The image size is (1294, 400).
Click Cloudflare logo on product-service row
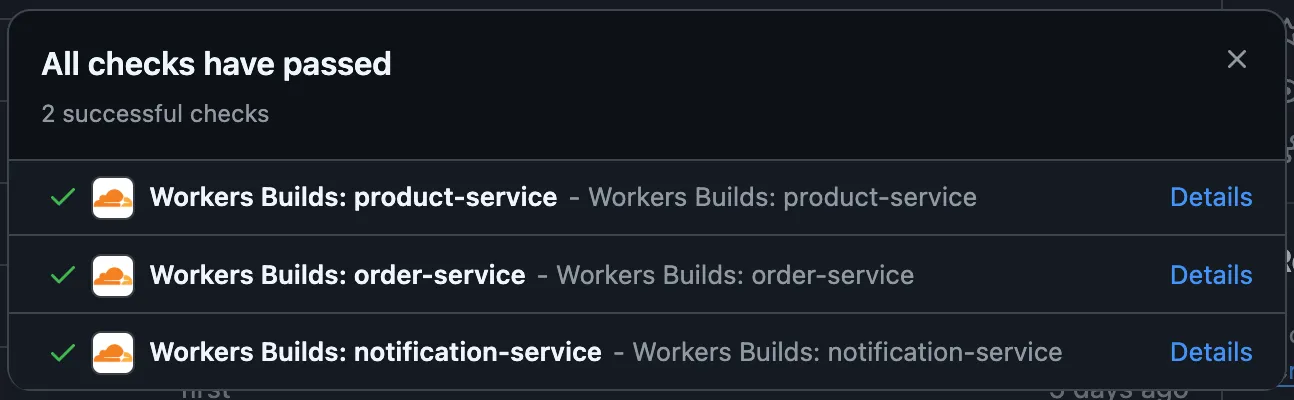(x=113, y=198)
